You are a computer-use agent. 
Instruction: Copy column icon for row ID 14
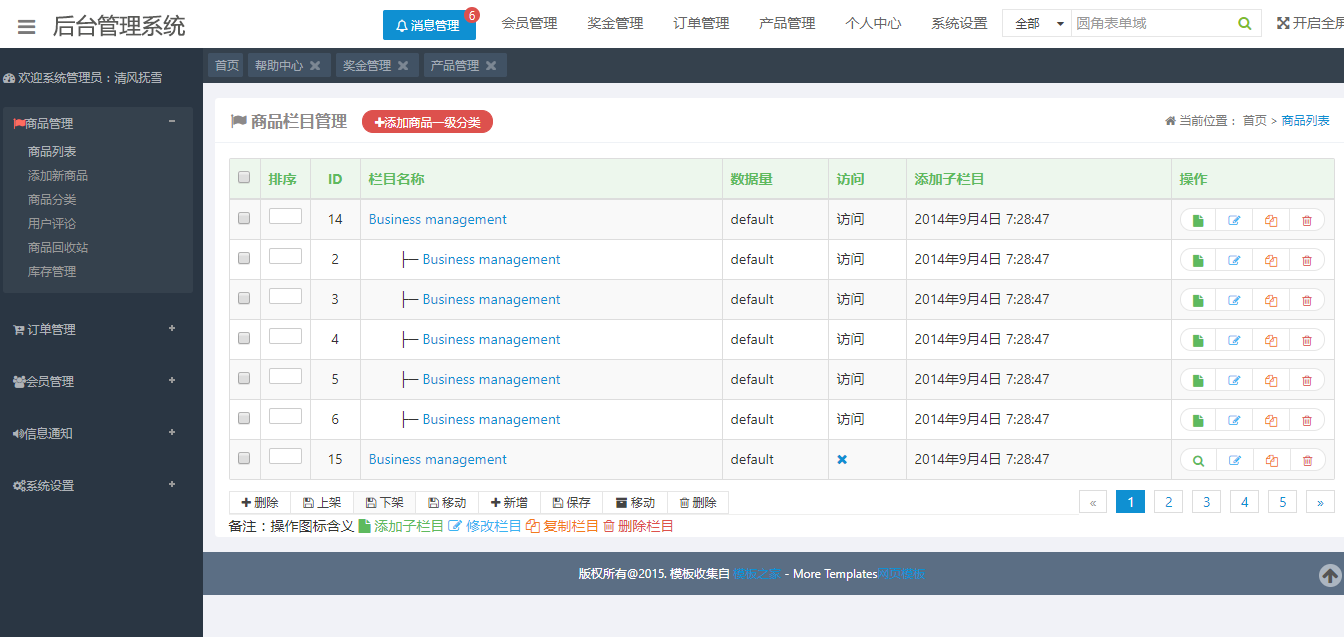tap(1271, 220)
